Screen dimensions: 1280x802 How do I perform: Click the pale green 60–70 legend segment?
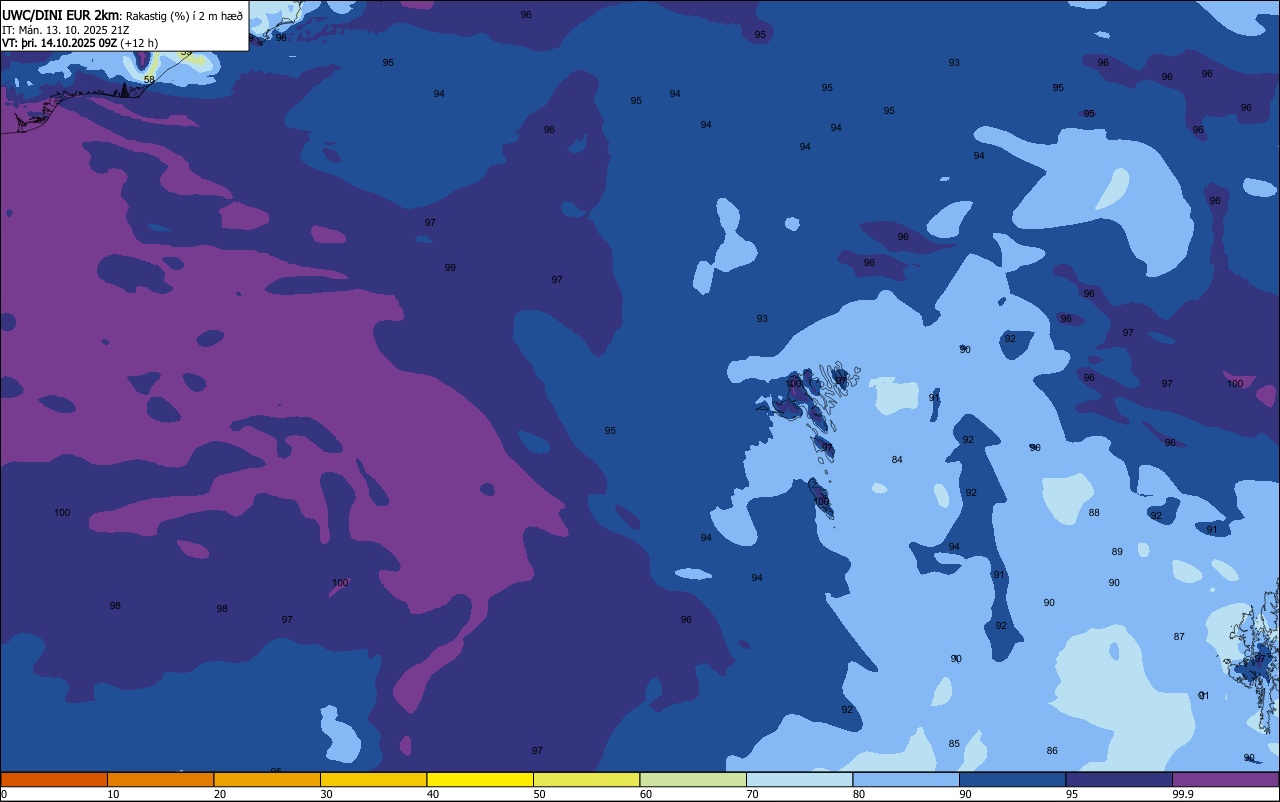coord(693,779)
